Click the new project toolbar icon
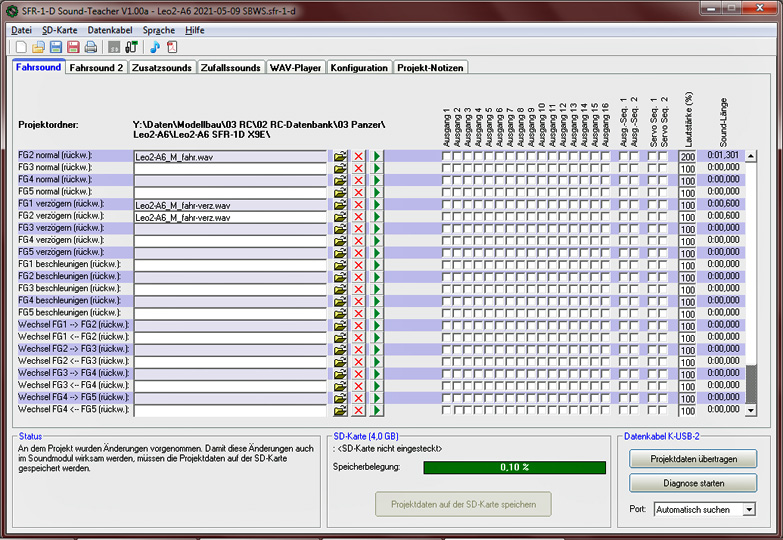This screenshot has width=783, height=540. [21, 47]
